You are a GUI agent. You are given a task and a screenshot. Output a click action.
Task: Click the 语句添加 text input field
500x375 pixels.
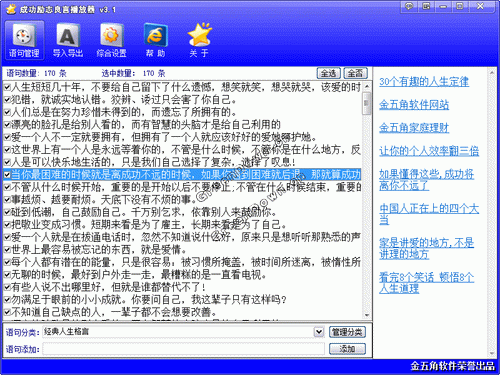183,349
